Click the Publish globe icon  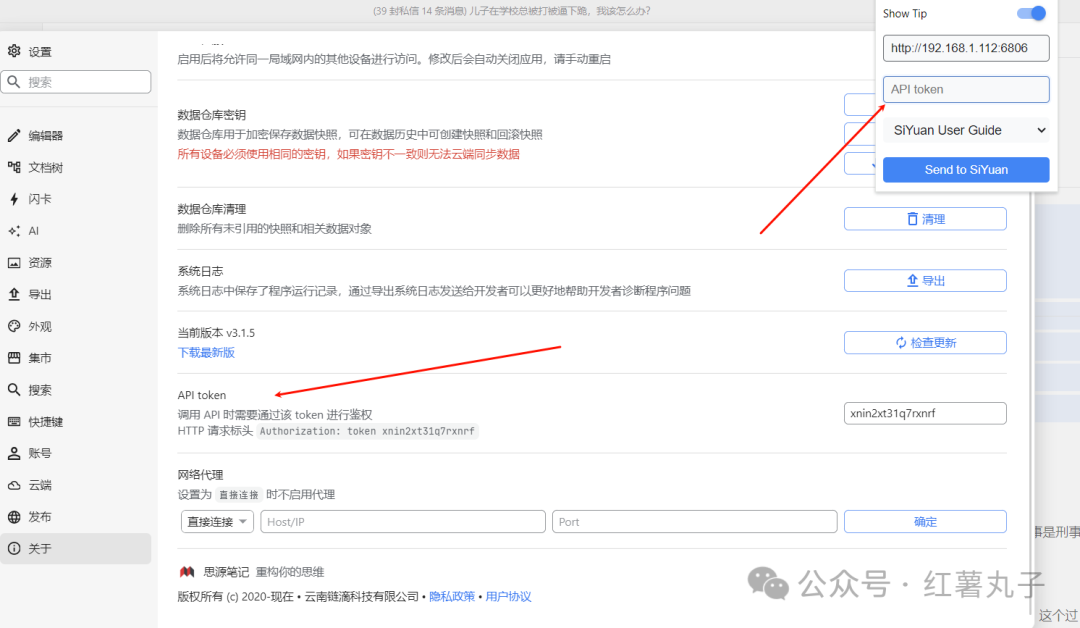tap(14, 516)
